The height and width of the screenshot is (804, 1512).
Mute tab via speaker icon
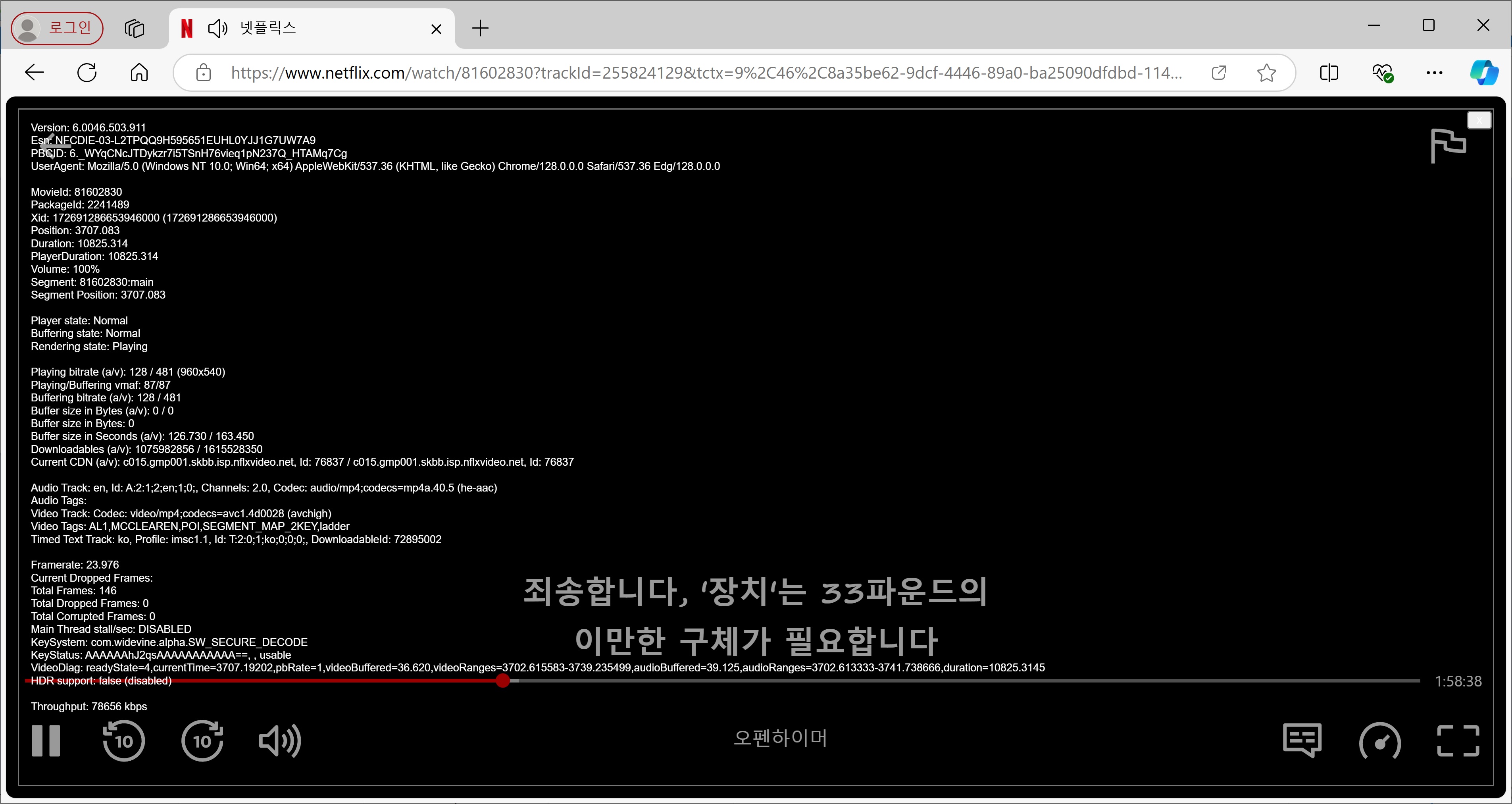[218, 28]
